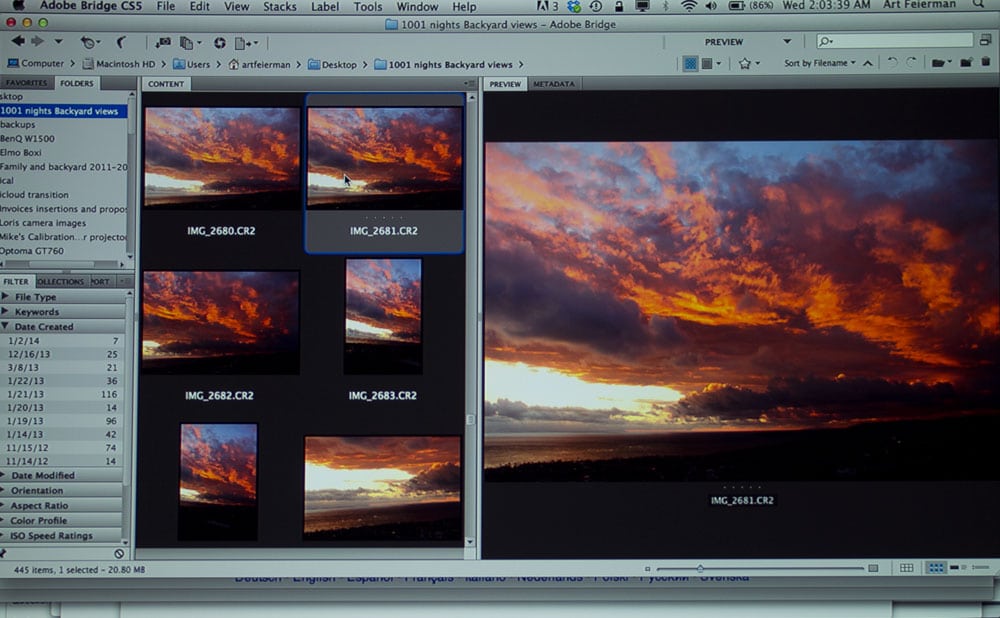
Task: Go to artfeierman in path bar
Action: click(x=259, y=64)
